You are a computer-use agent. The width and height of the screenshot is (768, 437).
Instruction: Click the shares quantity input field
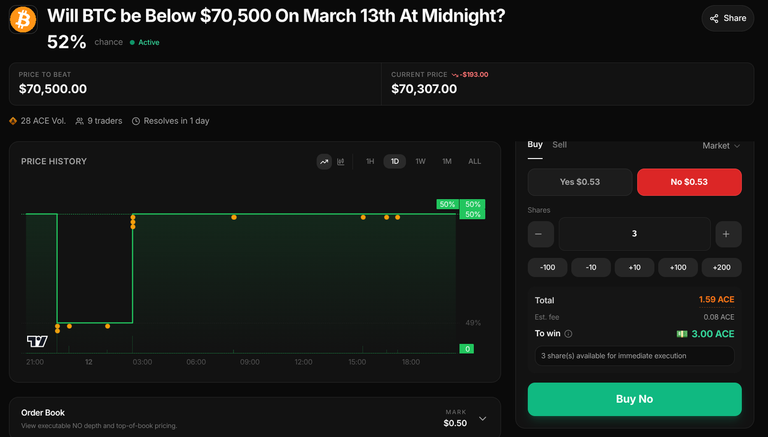(x=634, y=234)
